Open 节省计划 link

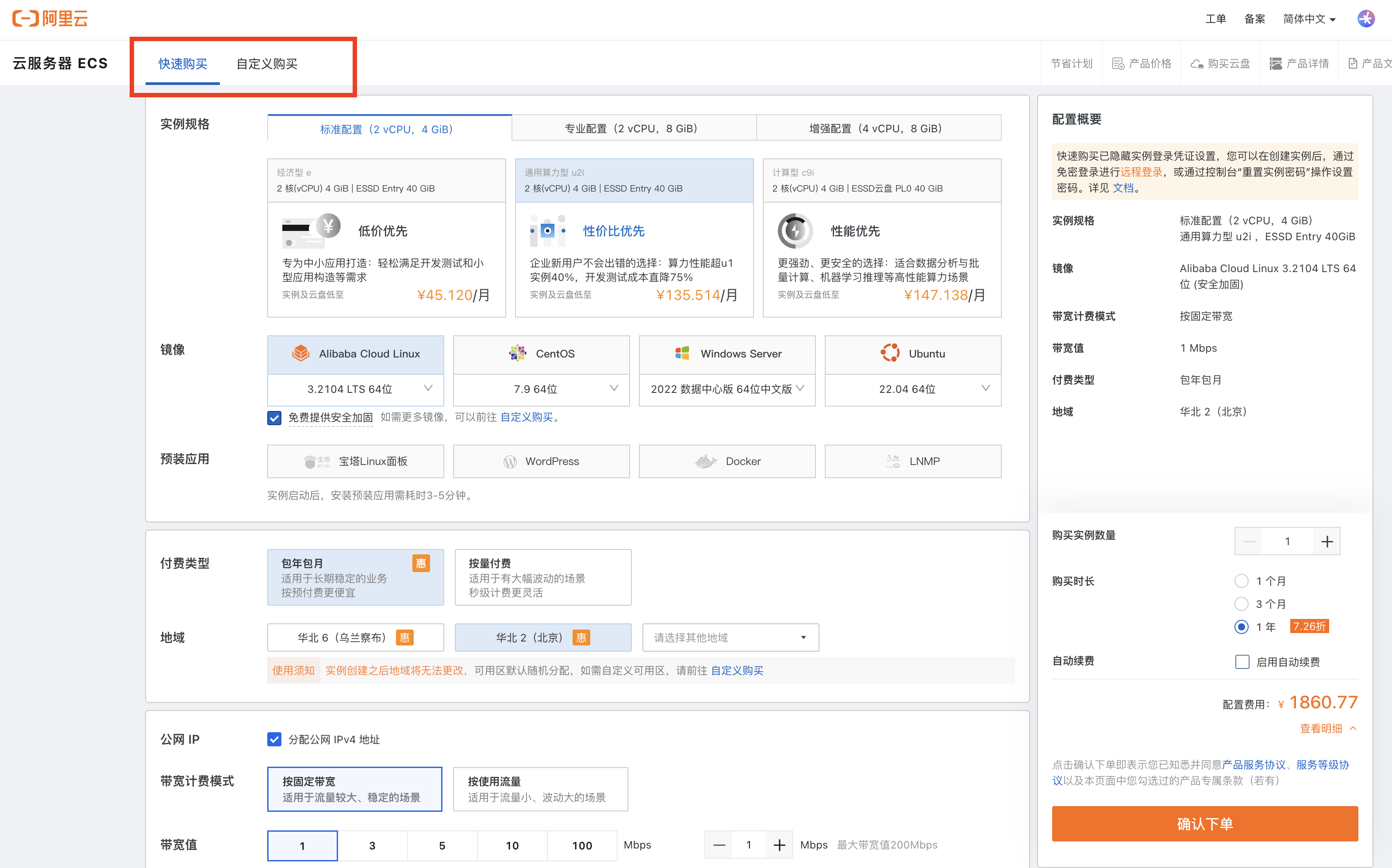click(x=1071, y=64)
